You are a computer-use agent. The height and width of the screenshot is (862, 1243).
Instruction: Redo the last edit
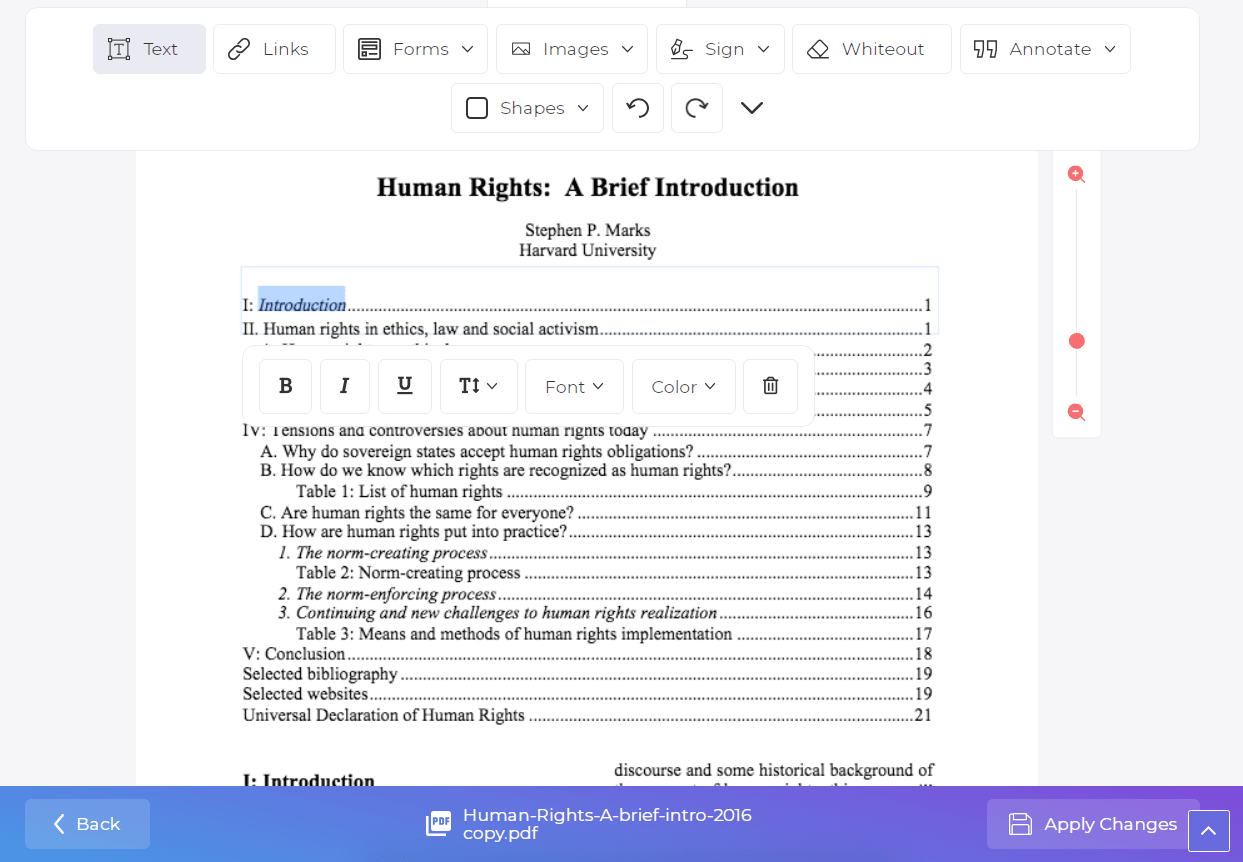coord(697,107)
